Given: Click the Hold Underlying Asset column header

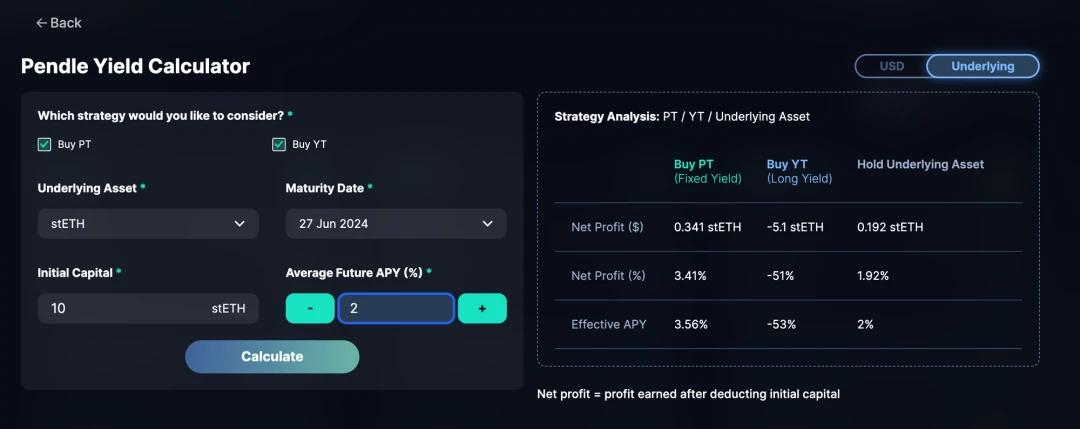Looking at the screenshot, I should (920, 164).
